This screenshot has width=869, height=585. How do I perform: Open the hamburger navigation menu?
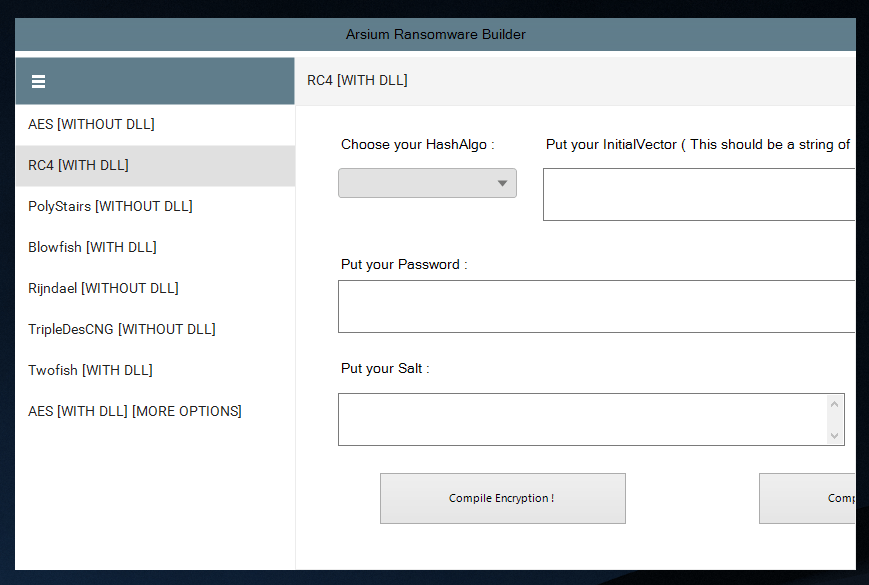[38, 81]
